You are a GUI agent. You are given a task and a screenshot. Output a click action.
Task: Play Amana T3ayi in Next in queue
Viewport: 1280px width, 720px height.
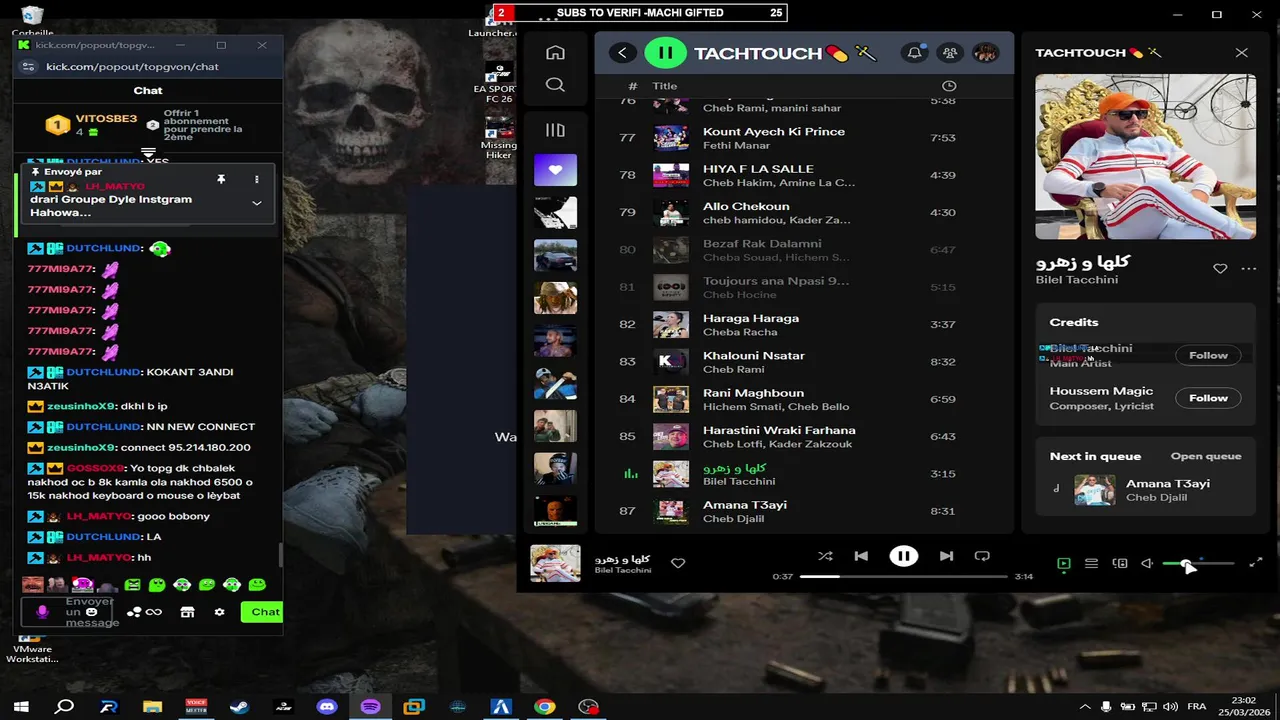coord(1145,490)
